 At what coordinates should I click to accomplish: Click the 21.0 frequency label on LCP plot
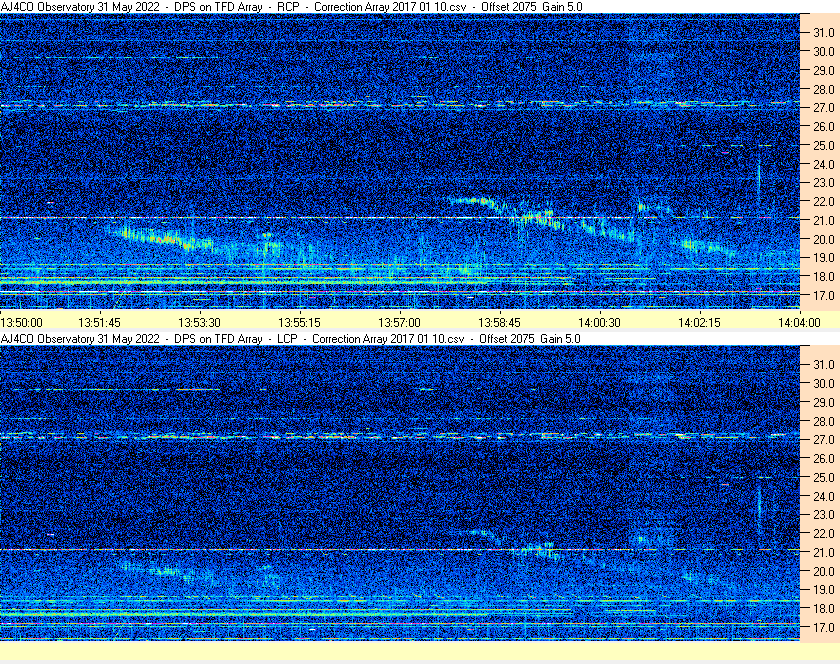pos(824,553)
